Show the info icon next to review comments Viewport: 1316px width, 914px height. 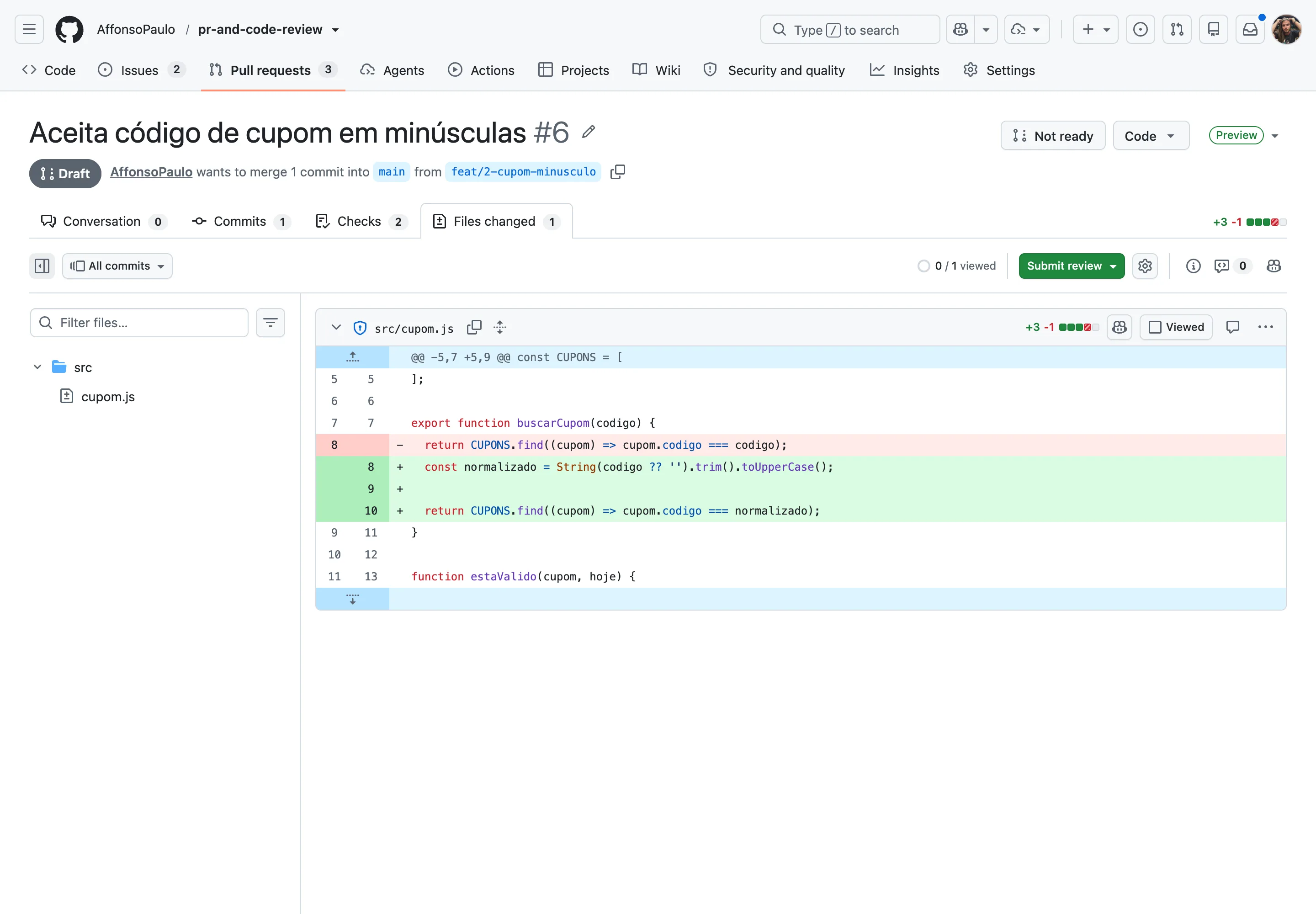pyautogui.click(x=1193, y=266)
